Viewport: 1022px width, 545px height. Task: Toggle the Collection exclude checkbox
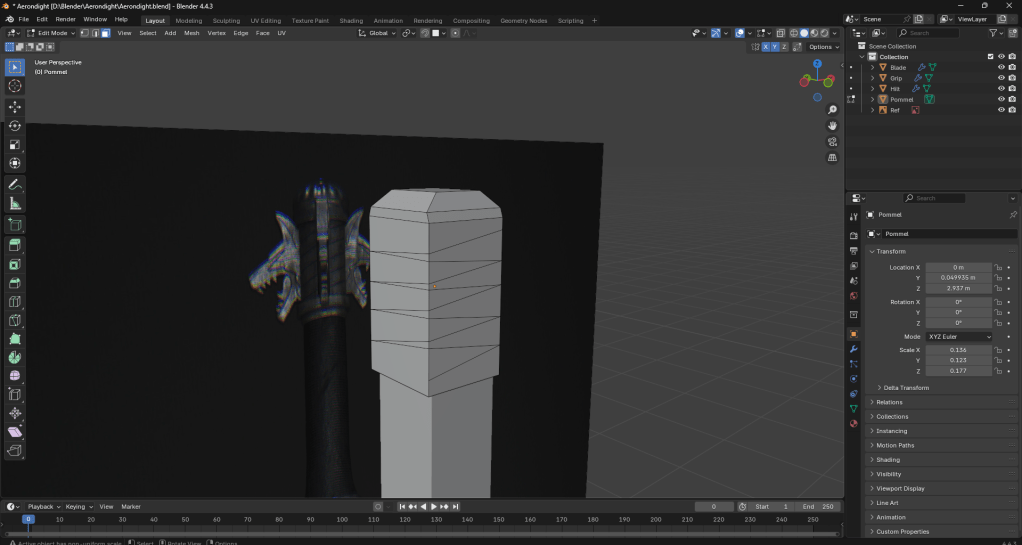click(x=990, y=57)
